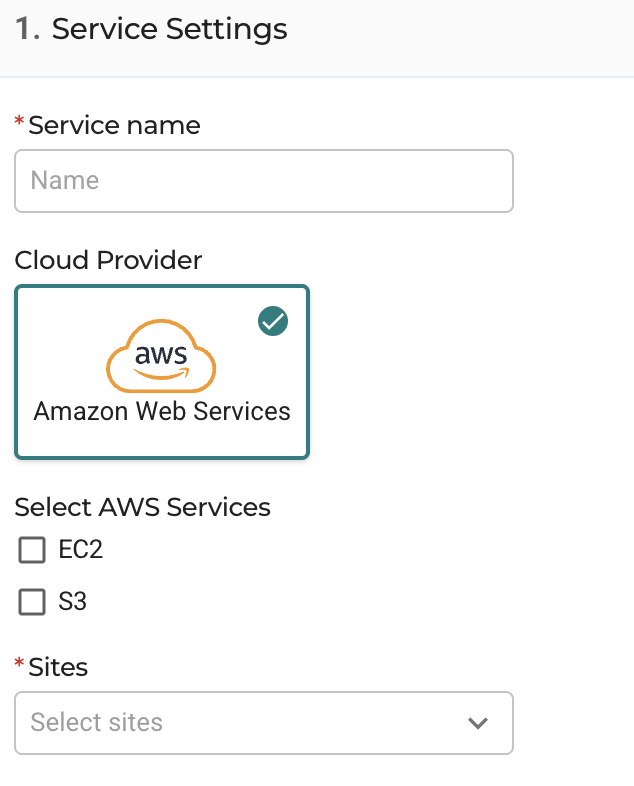Tick the EC2 checkbox
The image size is (634, 786).
[x=32, y=549]
